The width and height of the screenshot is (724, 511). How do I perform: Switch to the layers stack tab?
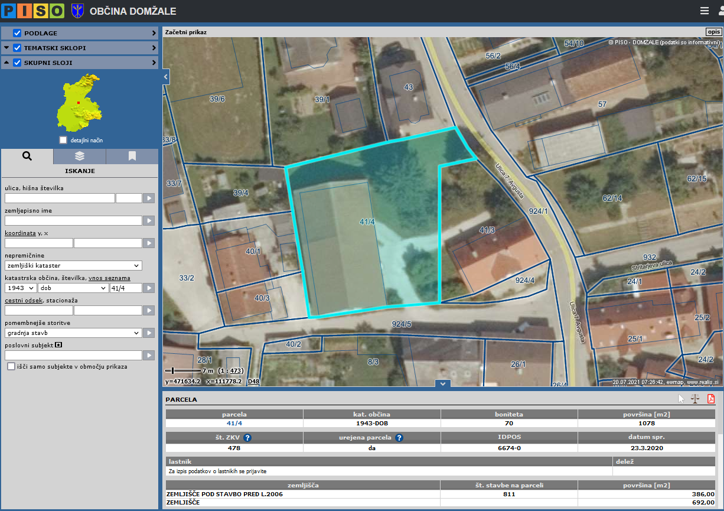(x=79, y=156)
